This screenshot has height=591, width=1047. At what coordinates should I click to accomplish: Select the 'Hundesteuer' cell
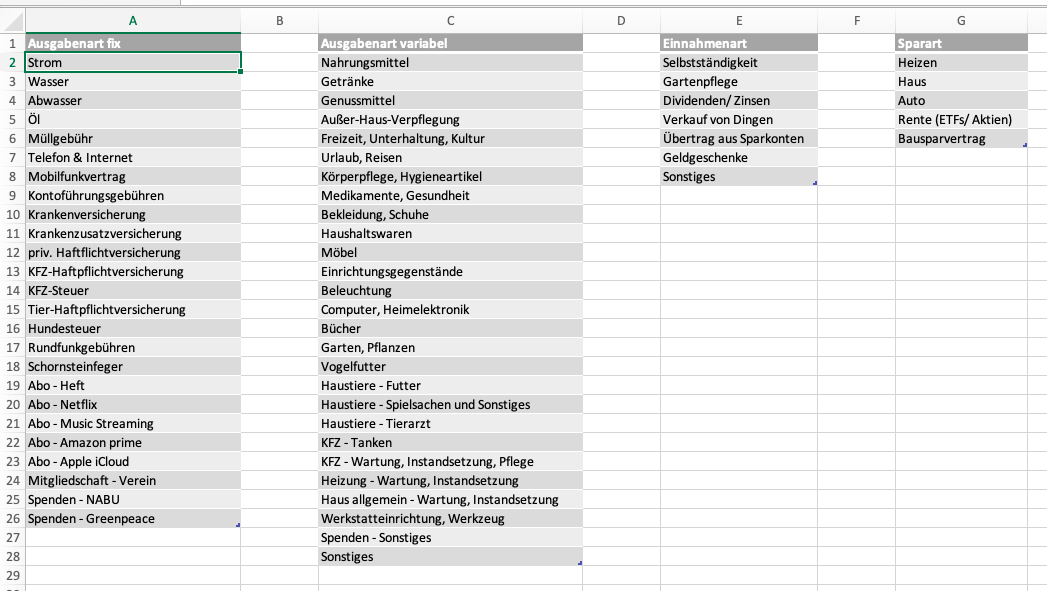(133, 329)
